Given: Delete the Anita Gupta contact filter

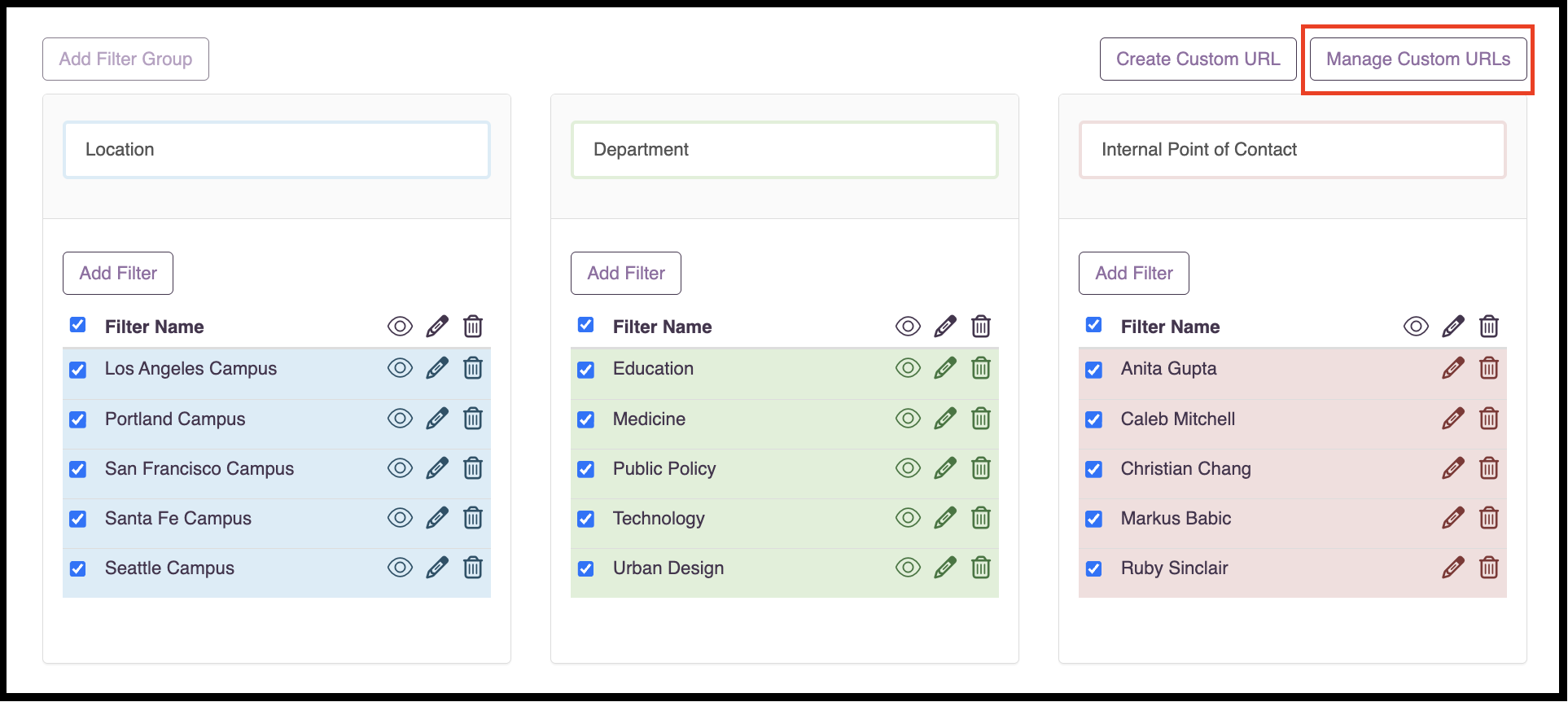Looking at the screenshot, I should (1489, 368).
